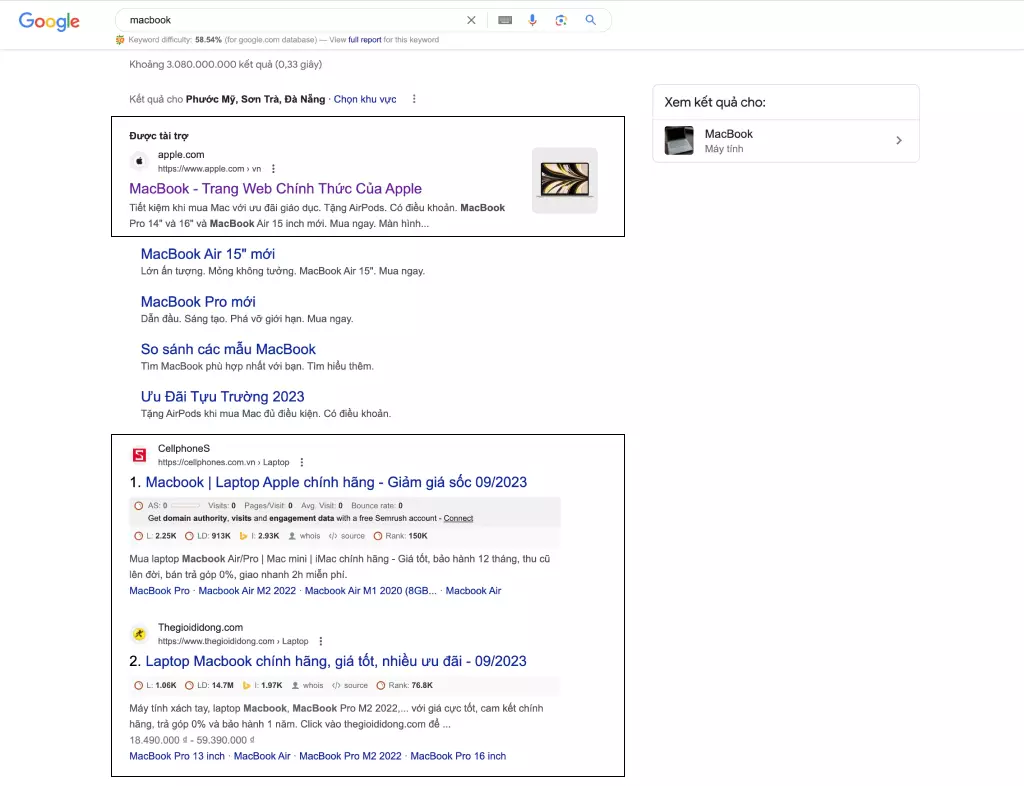Click Chọn khu vực link

[x=365, y=99]
